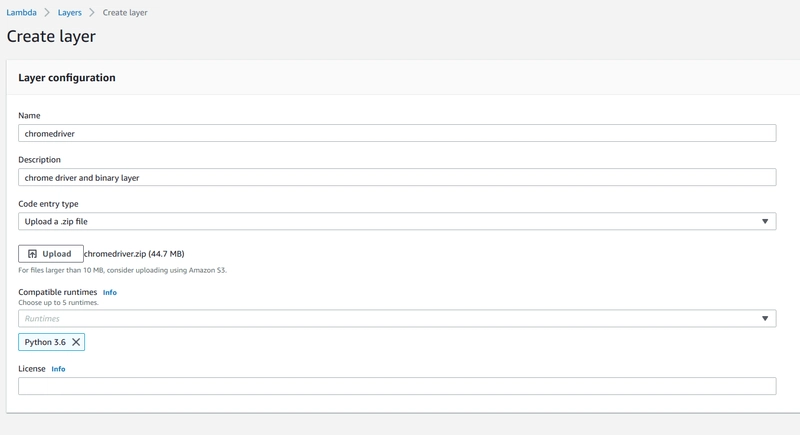Click the Layer configuration panel header
Screen dimensions: 800x435
point(67,78)
